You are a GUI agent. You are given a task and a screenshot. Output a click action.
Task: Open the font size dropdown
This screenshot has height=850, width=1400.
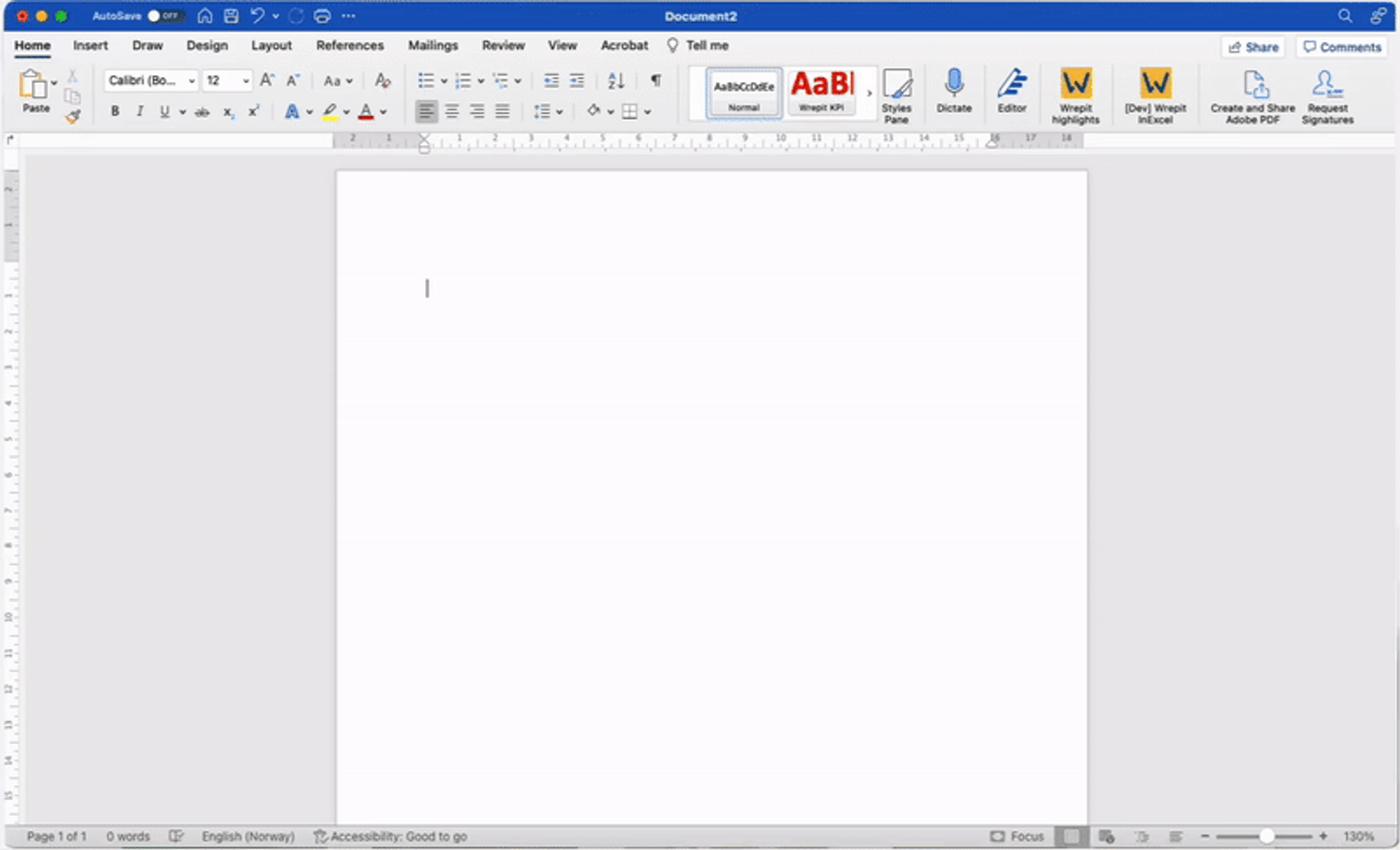(246, 80)
